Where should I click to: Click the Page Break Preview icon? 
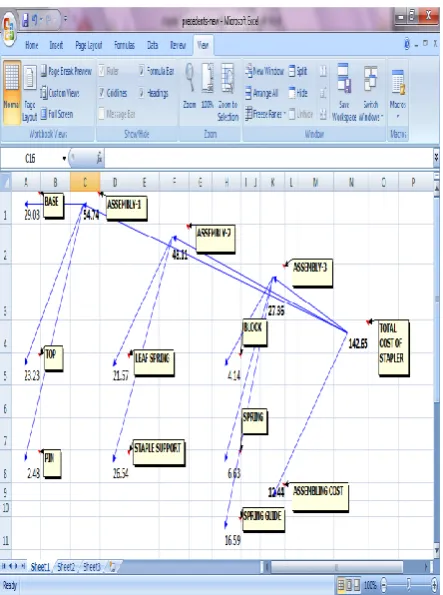44,71
